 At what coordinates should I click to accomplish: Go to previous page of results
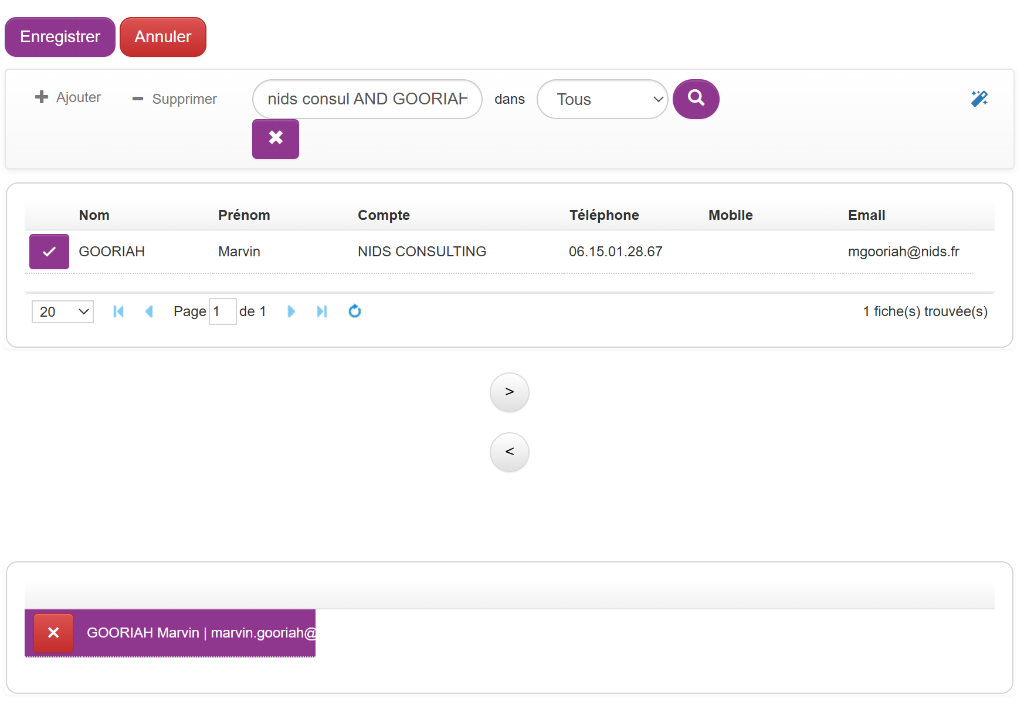[x=149, y=312]
